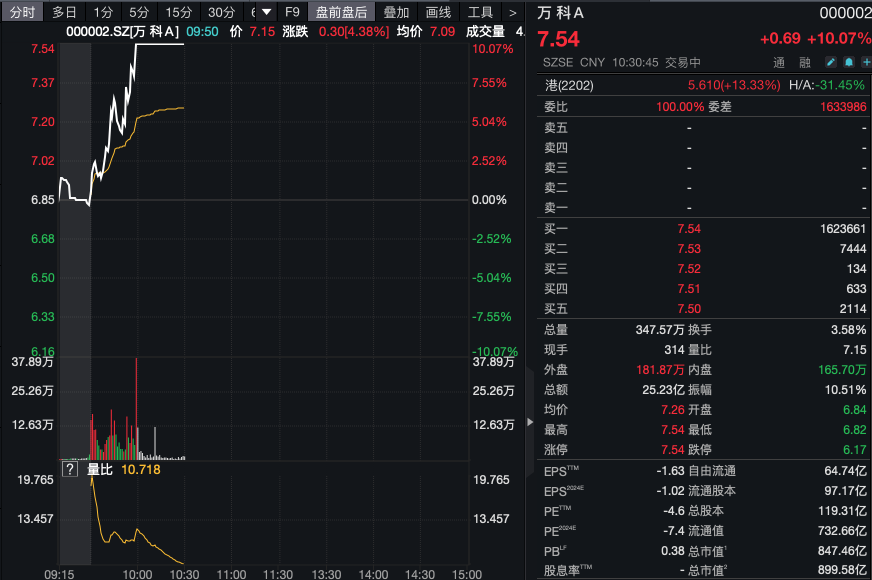Click the 总额 value 25.23亿

[x=663, y=390]
